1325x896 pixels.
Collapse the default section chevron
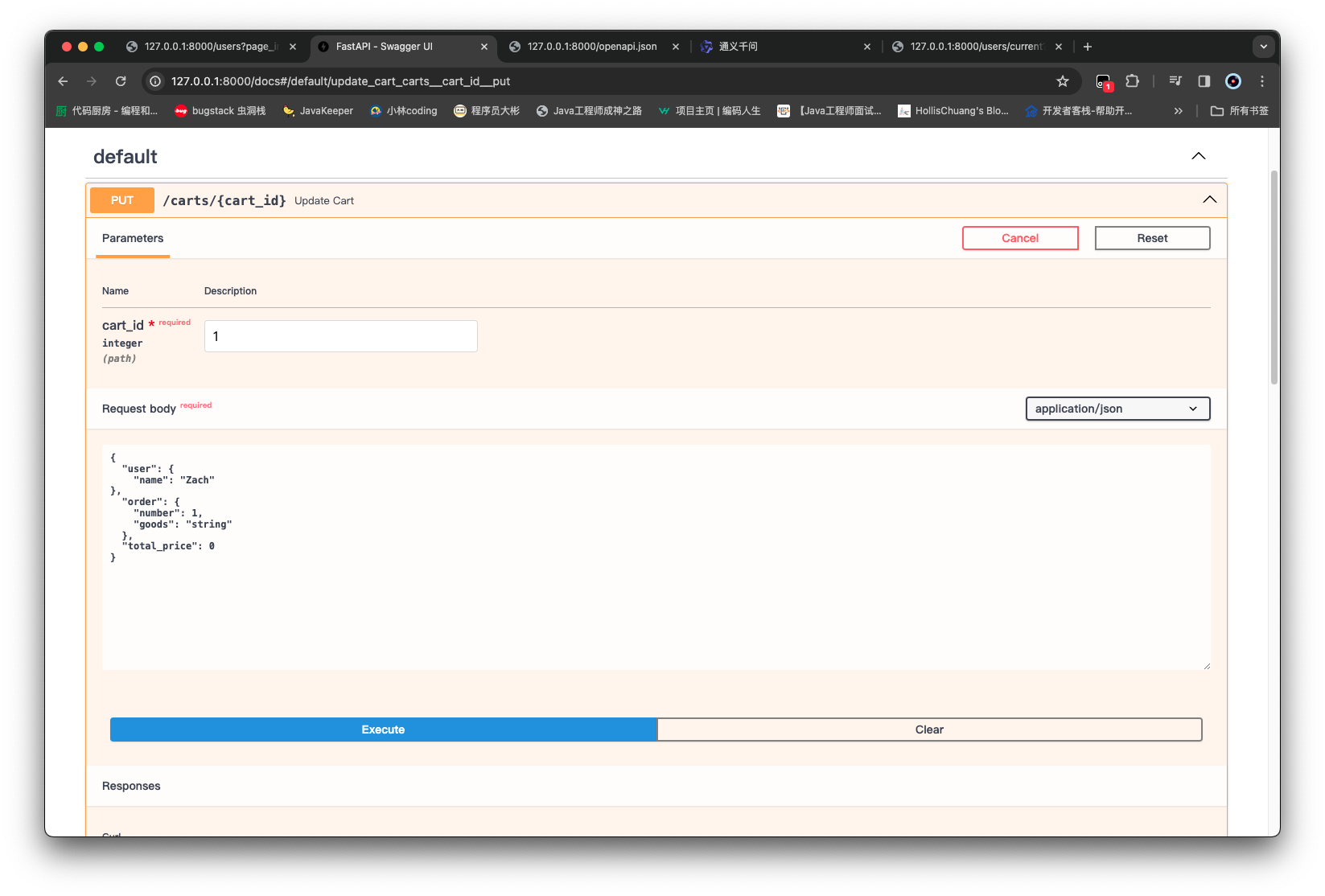pyautogui.click(x=1199, y=156)
